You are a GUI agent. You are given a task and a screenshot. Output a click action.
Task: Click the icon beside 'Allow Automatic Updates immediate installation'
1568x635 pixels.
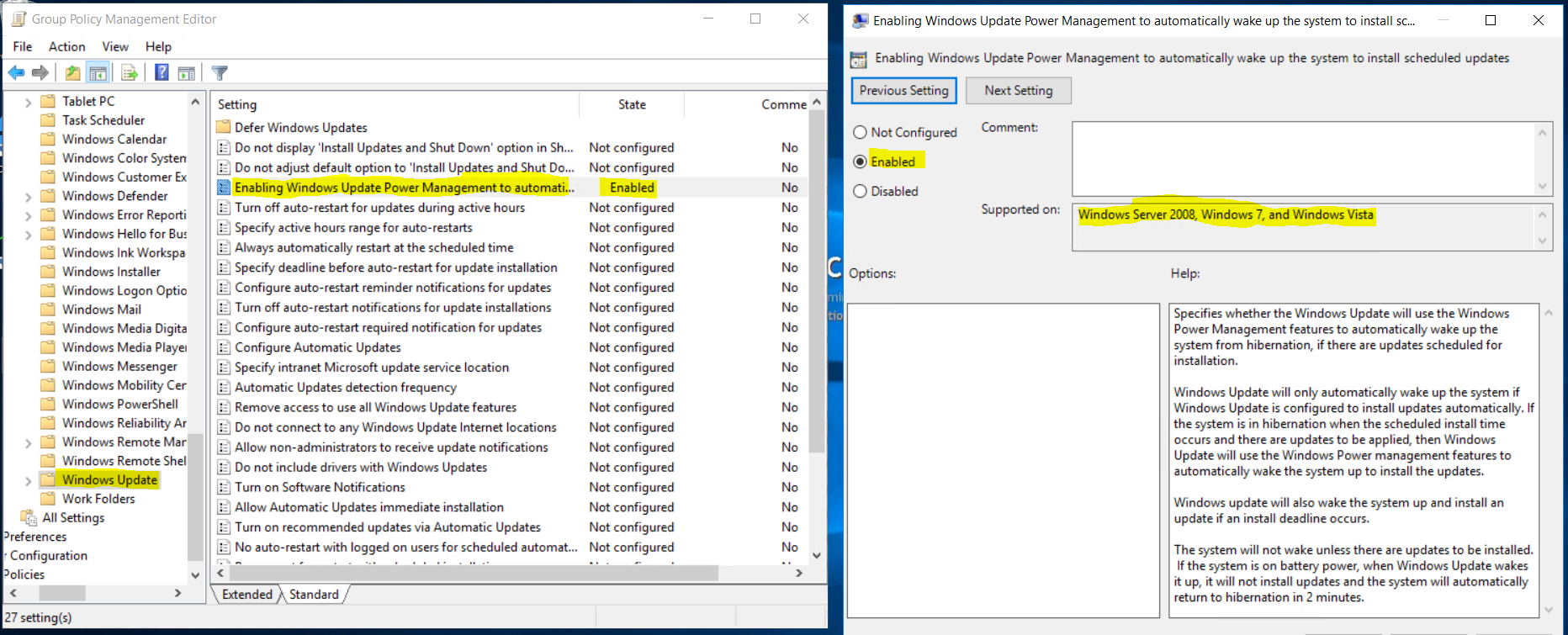(224, 507)
